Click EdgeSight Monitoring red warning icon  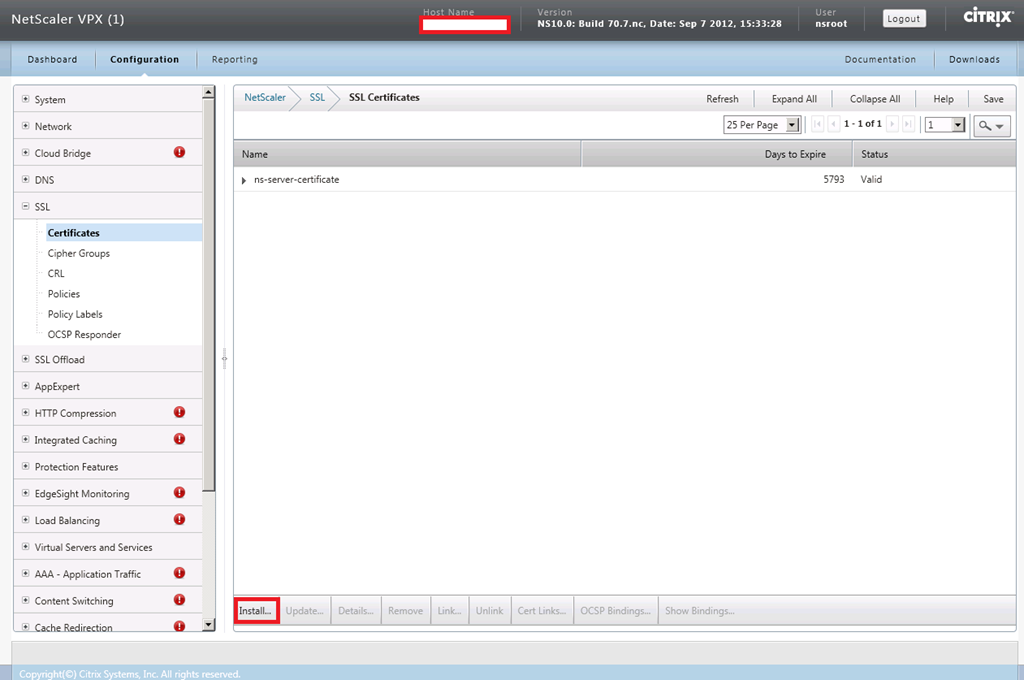pyautogui.click(x=179, y=493)
